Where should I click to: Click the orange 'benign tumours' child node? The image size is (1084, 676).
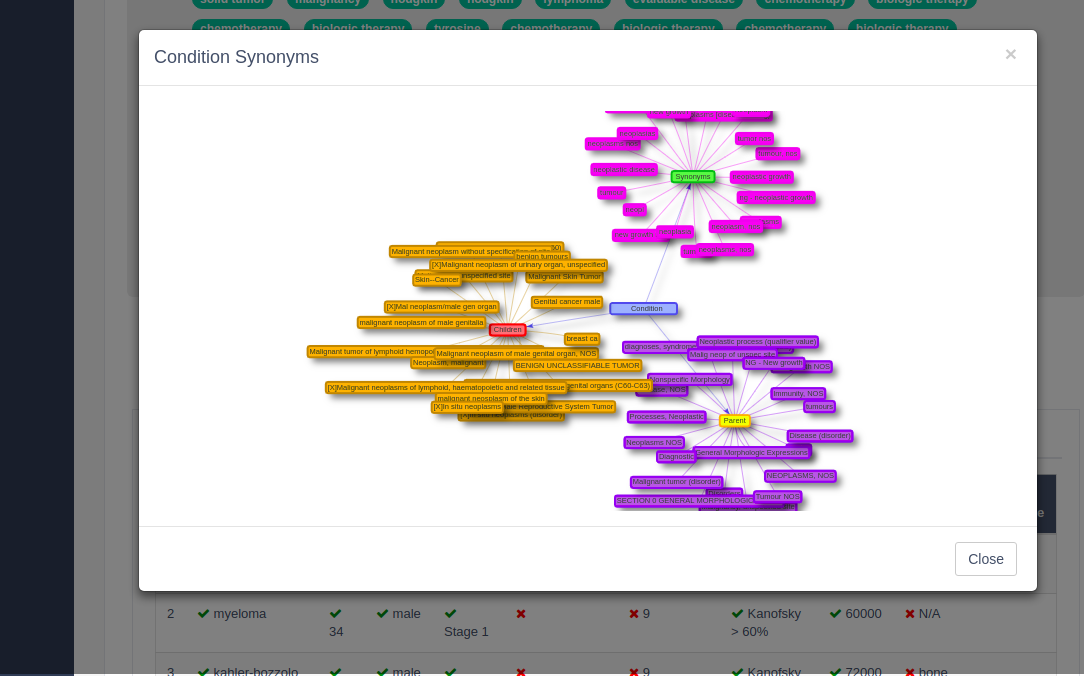pos(542,256)
